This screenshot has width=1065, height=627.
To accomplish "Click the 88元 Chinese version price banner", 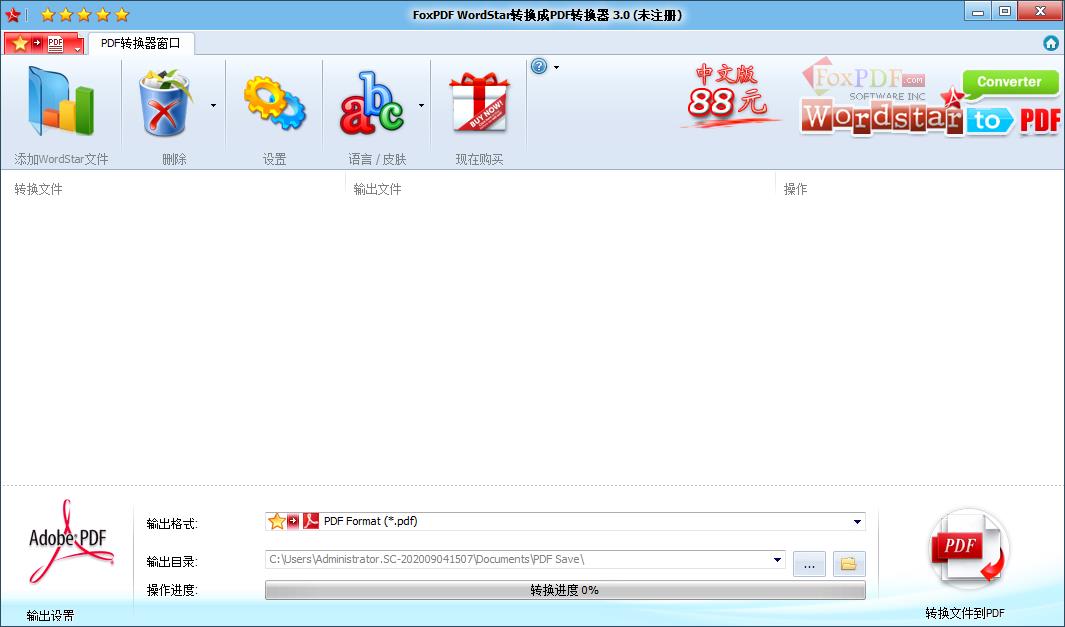I will [728, 96].
